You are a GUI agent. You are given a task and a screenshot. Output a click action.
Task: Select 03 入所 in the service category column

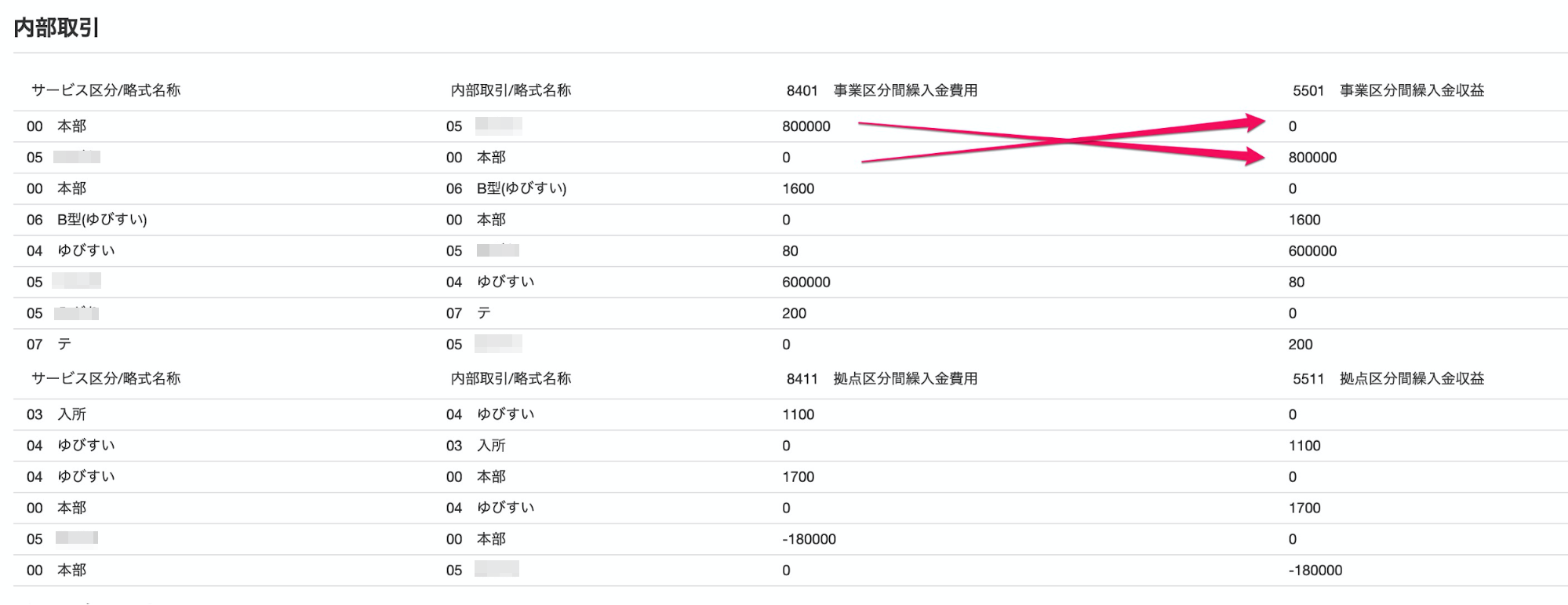pos(56,414)
